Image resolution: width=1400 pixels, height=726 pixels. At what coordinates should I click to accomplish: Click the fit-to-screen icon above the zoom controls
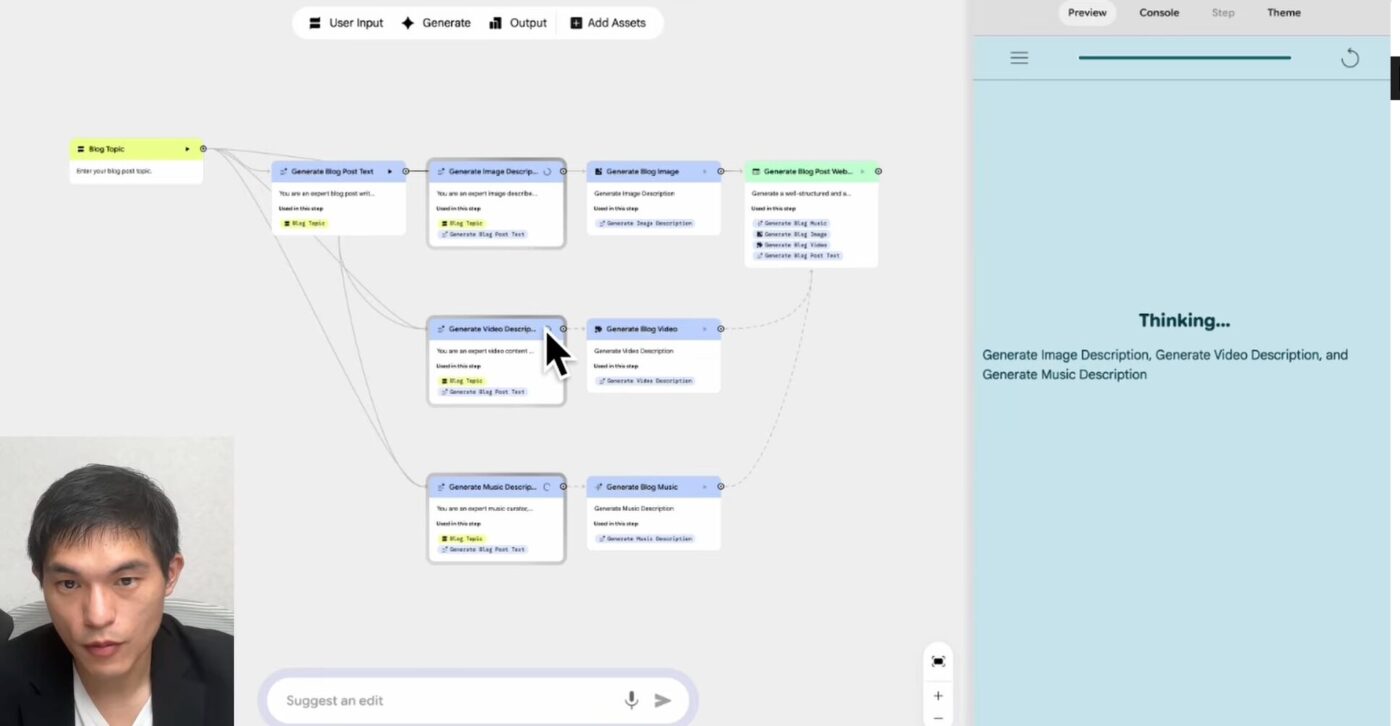[938, 662]
